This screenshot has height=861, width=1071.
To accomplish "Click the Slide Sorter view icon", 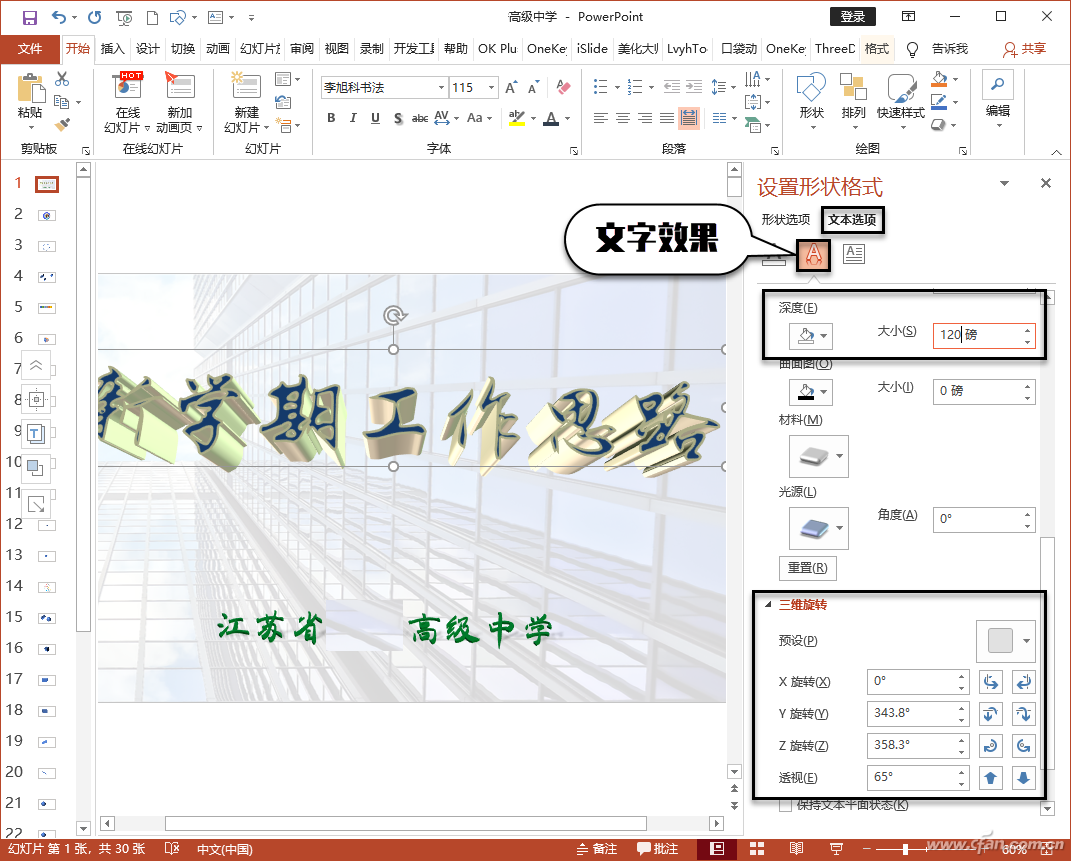I will point(755,847).
